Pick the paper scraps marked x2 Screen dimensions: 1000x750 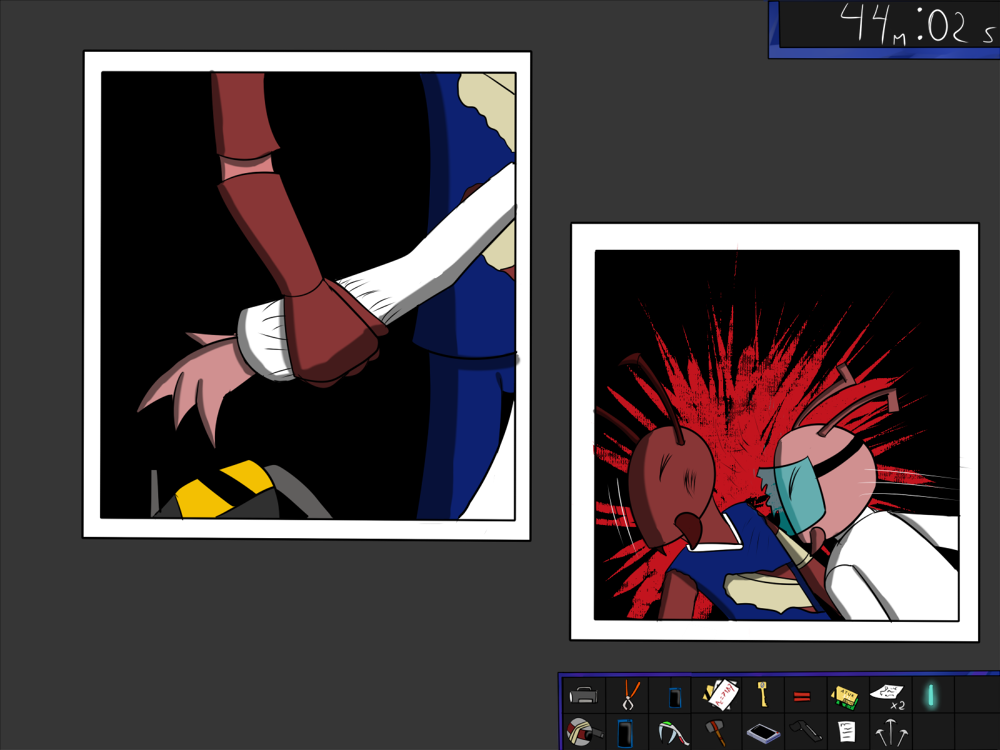888,694
